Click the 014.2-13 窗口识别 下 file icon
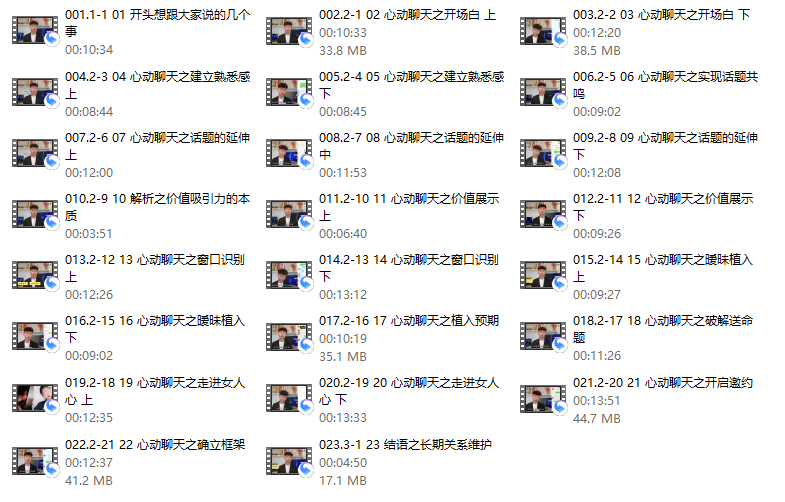 [289, 275]
